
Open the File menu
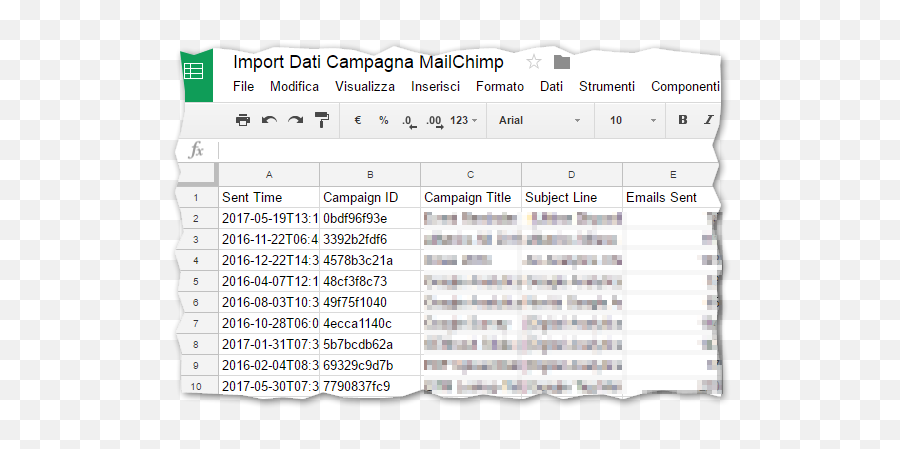(243, 87)
